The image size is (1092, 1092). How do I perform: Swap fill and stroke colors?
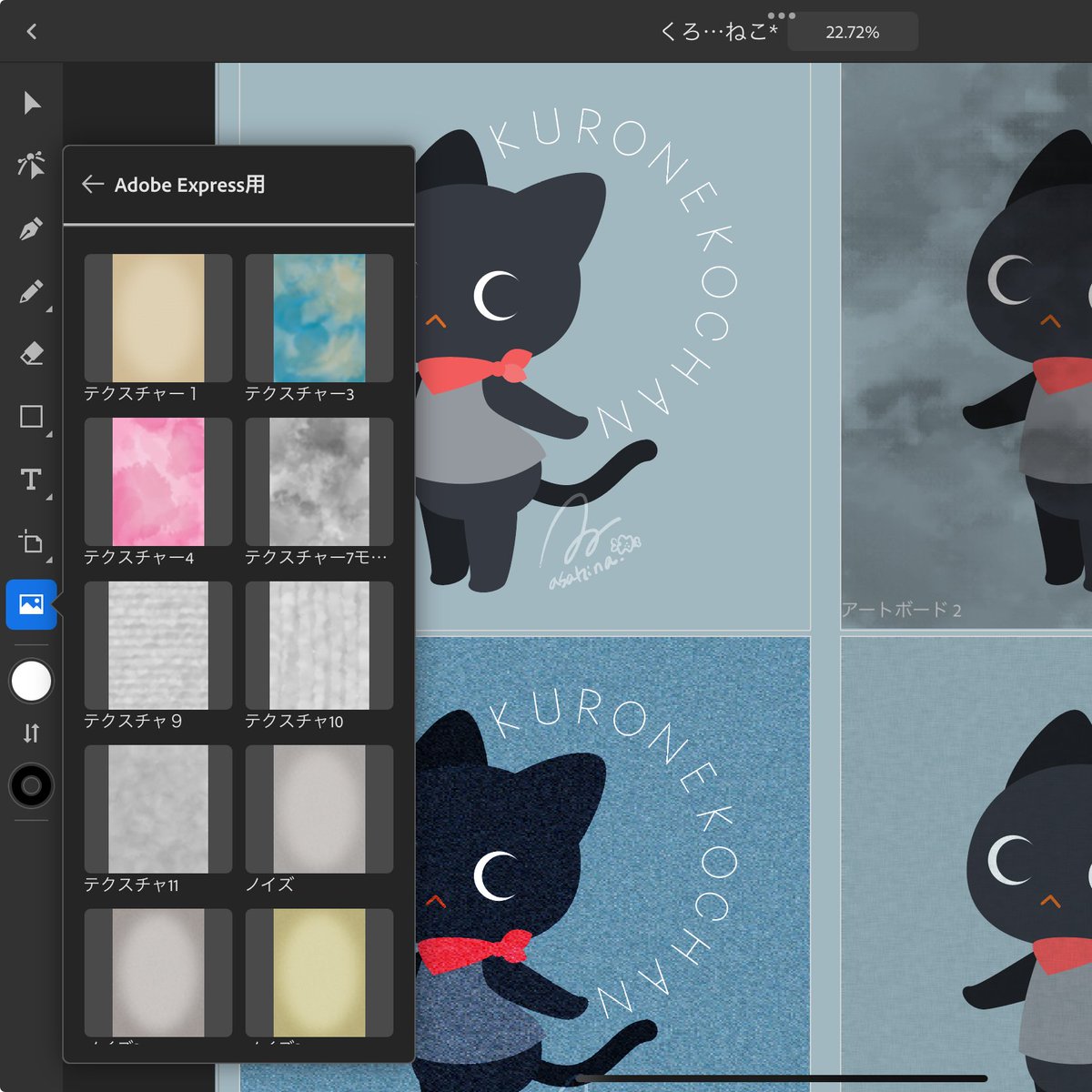tap(32, 733)
